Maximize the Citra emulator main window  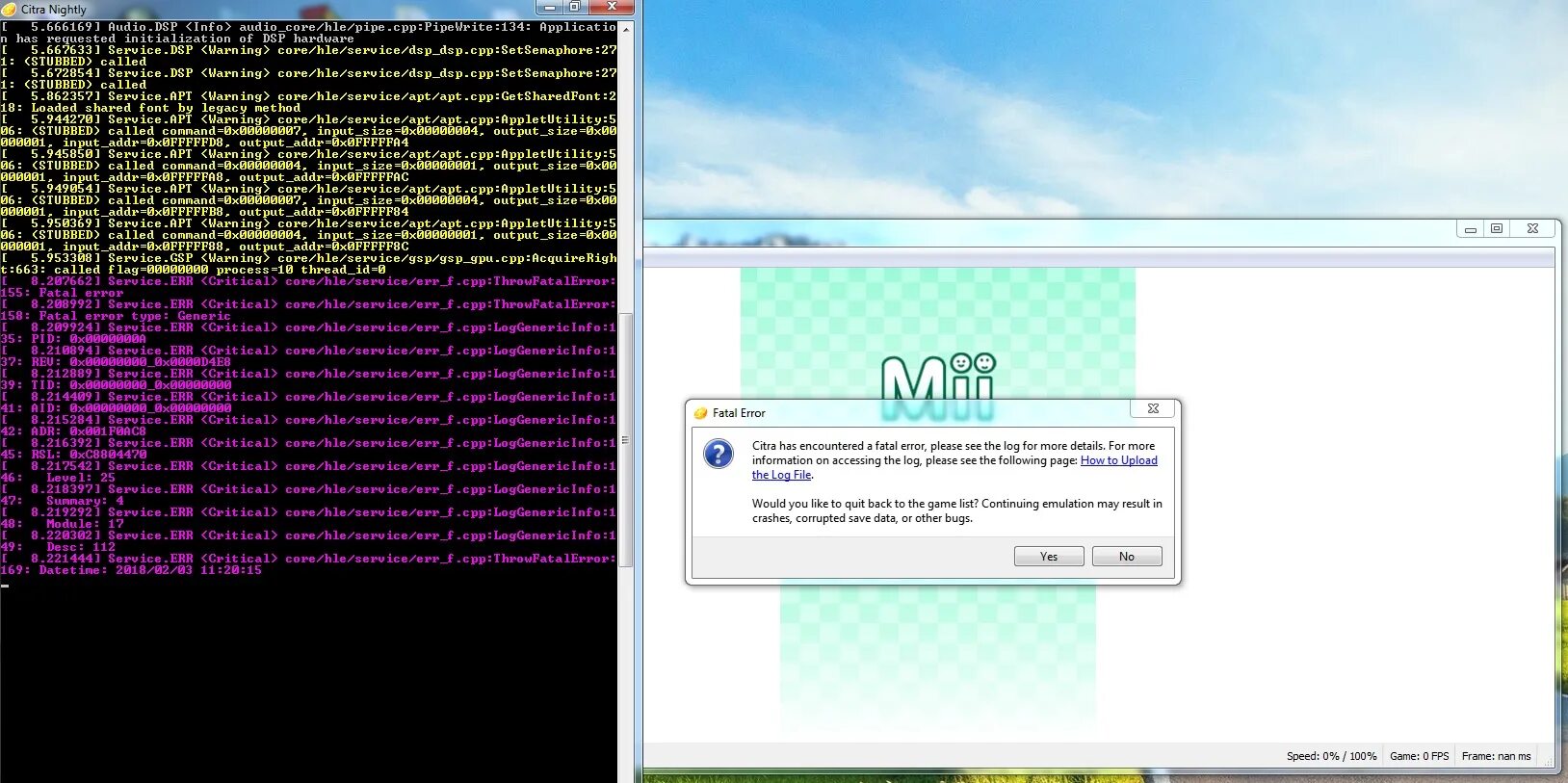(x=1497, y=229)
